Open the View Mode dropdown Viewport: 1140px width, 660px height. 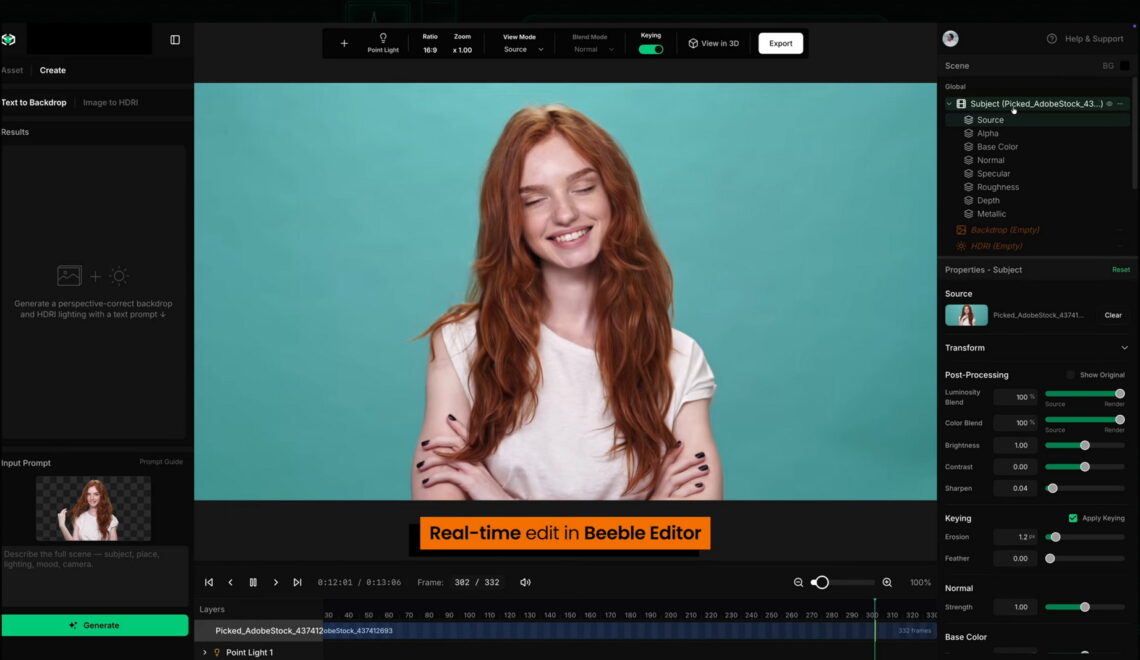pos(524,49)
